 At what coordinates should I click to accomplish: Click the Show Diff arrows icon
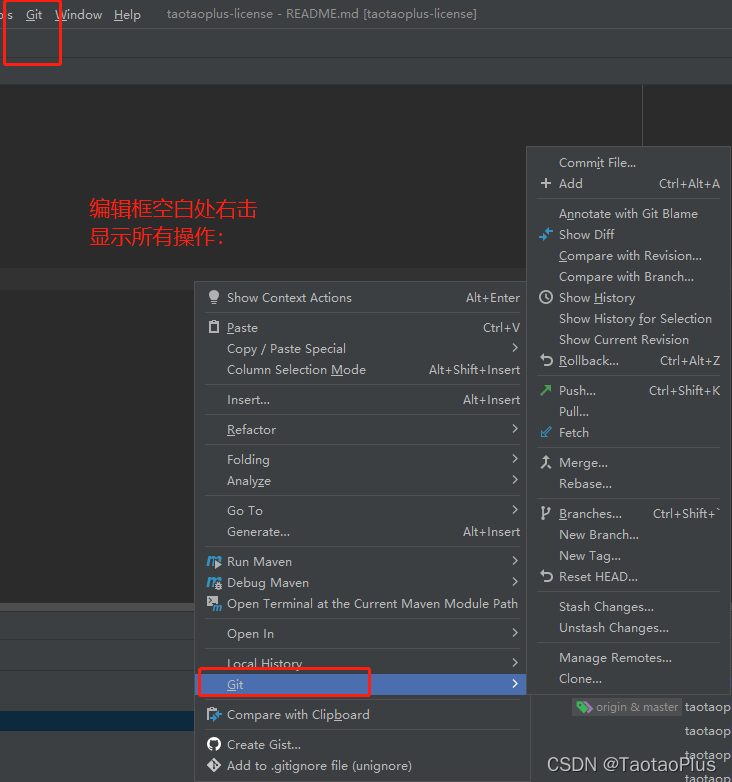[546, 234]
